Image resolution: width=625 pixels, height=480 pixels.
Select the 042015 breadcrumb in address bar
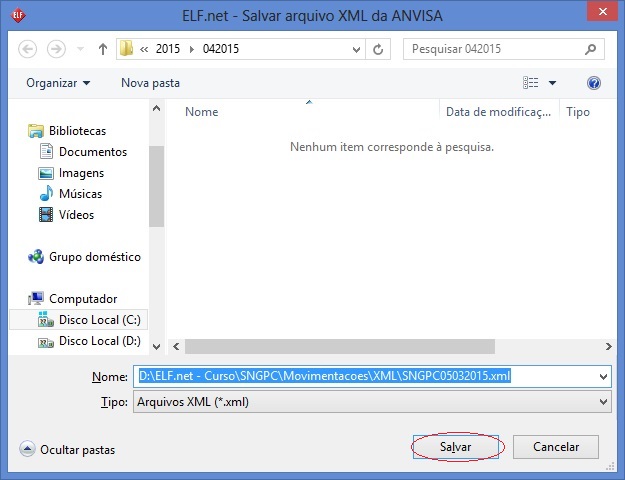coord(221,49)
